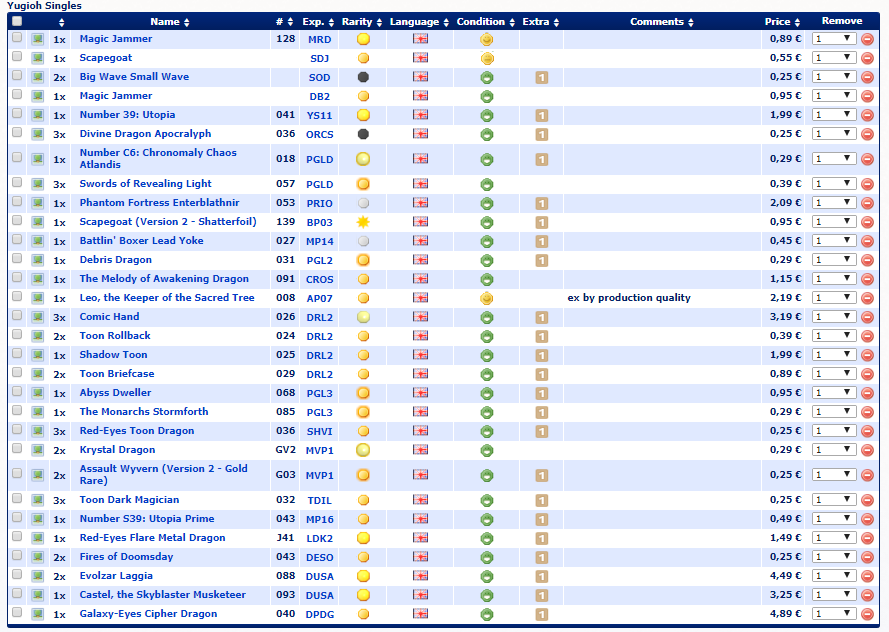This screenshot has width=889, height=632.
Task: Remove Evolzar Laggia from the list
Action: point(867,576)
